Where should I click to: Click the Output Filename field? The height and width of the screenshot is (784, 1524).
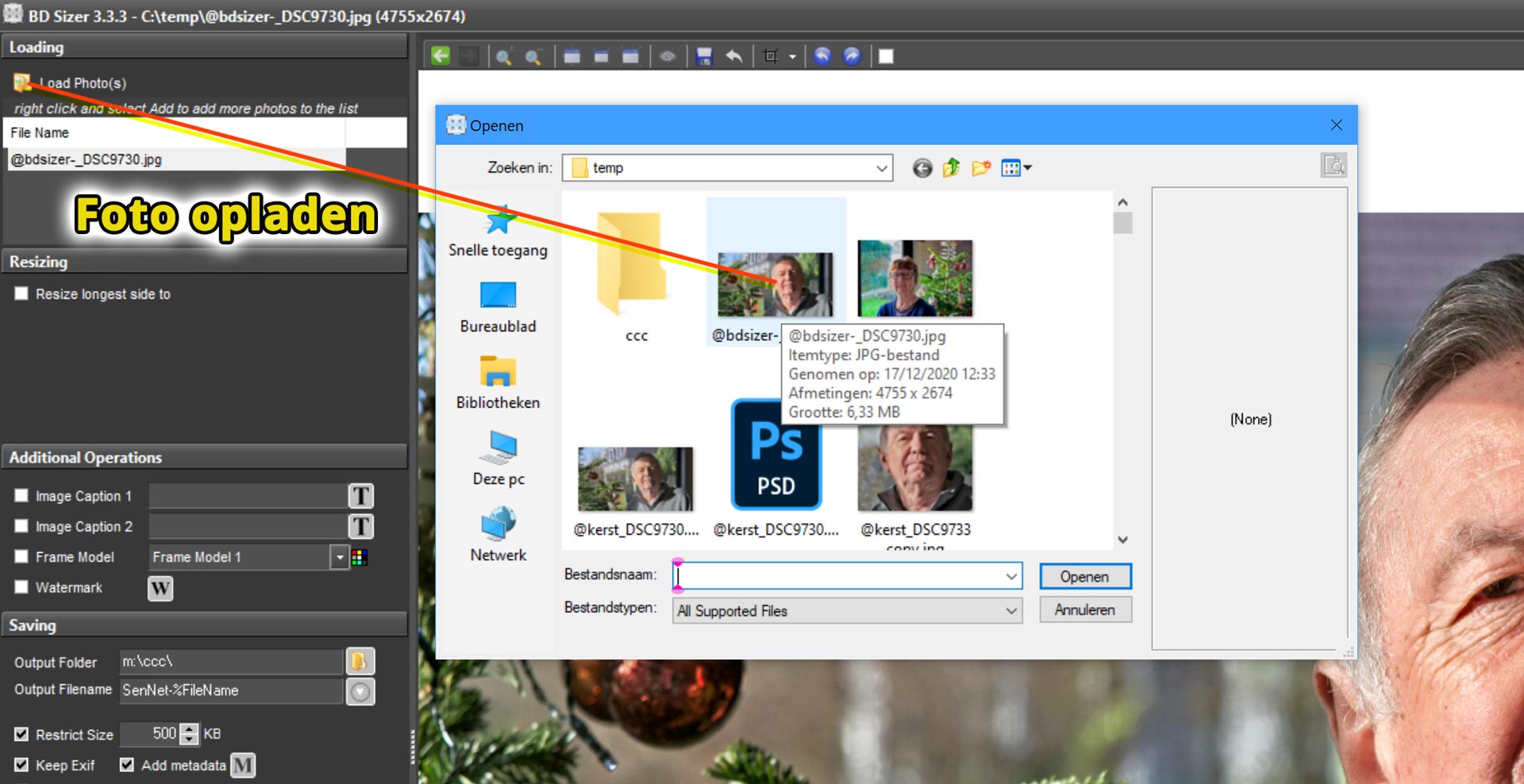[230, 690]
